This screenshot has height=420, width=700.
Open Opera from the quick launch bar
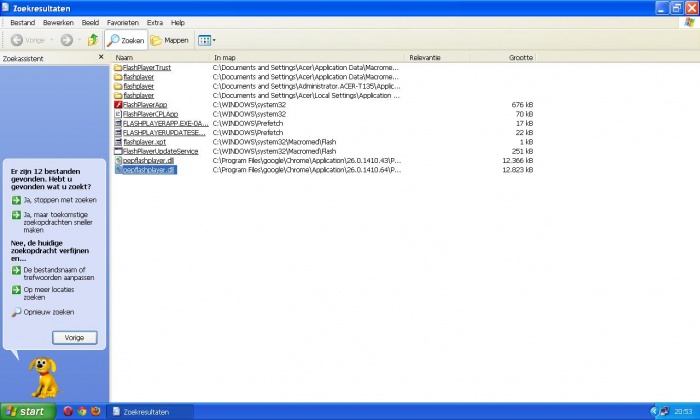point(68,411)
